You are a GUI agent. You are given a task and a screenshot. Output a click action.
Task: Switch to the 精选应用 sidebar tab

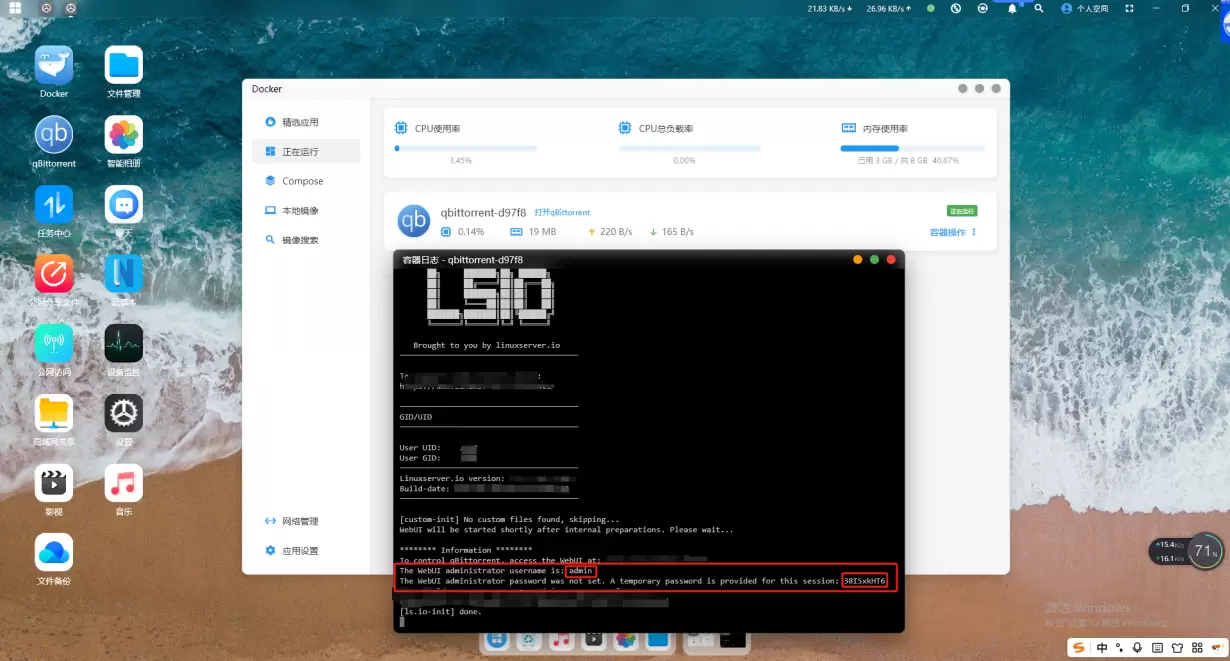[300, 122]
